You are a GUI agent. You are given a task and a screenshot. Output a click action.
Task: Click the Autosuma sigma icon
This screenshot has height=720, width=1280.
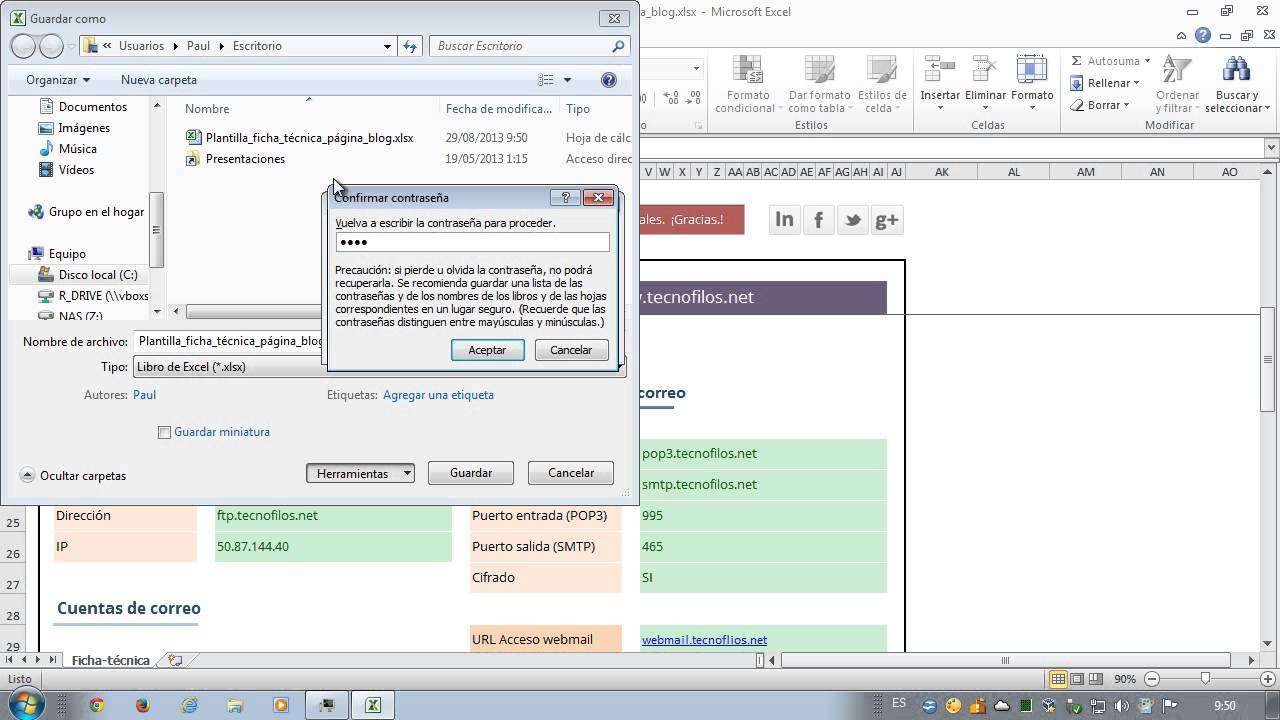(x=1077, y=61)
